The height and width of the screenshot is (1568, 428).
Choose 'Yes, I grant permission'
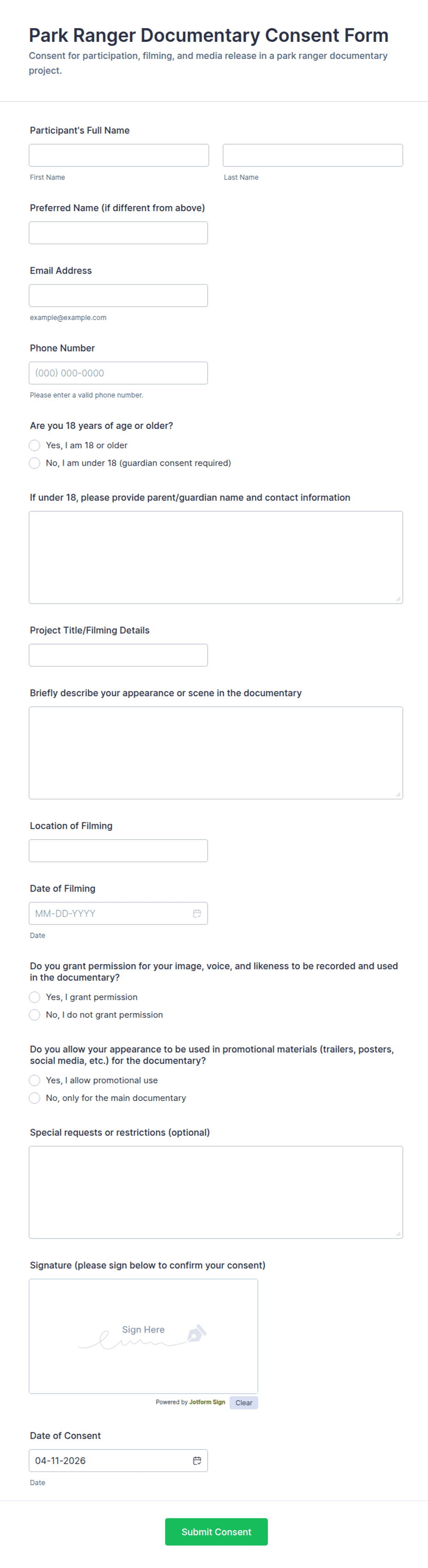35,997
